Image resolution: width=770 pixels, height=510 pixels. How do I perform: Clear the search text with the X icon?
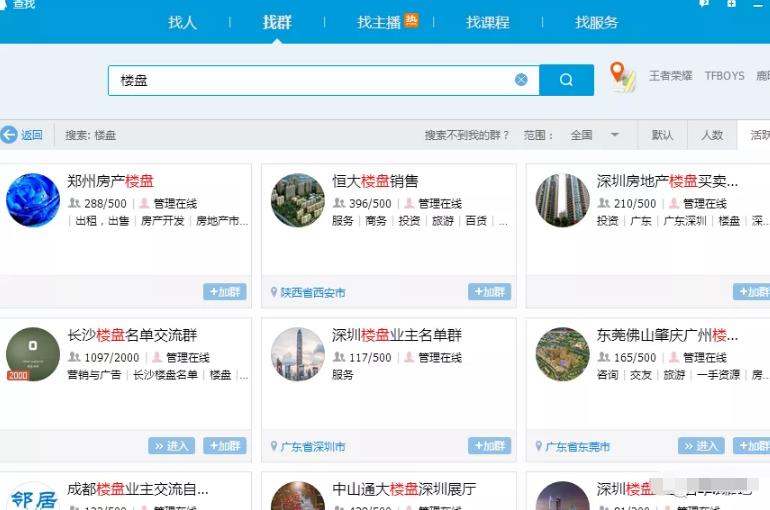coord(521,80)
